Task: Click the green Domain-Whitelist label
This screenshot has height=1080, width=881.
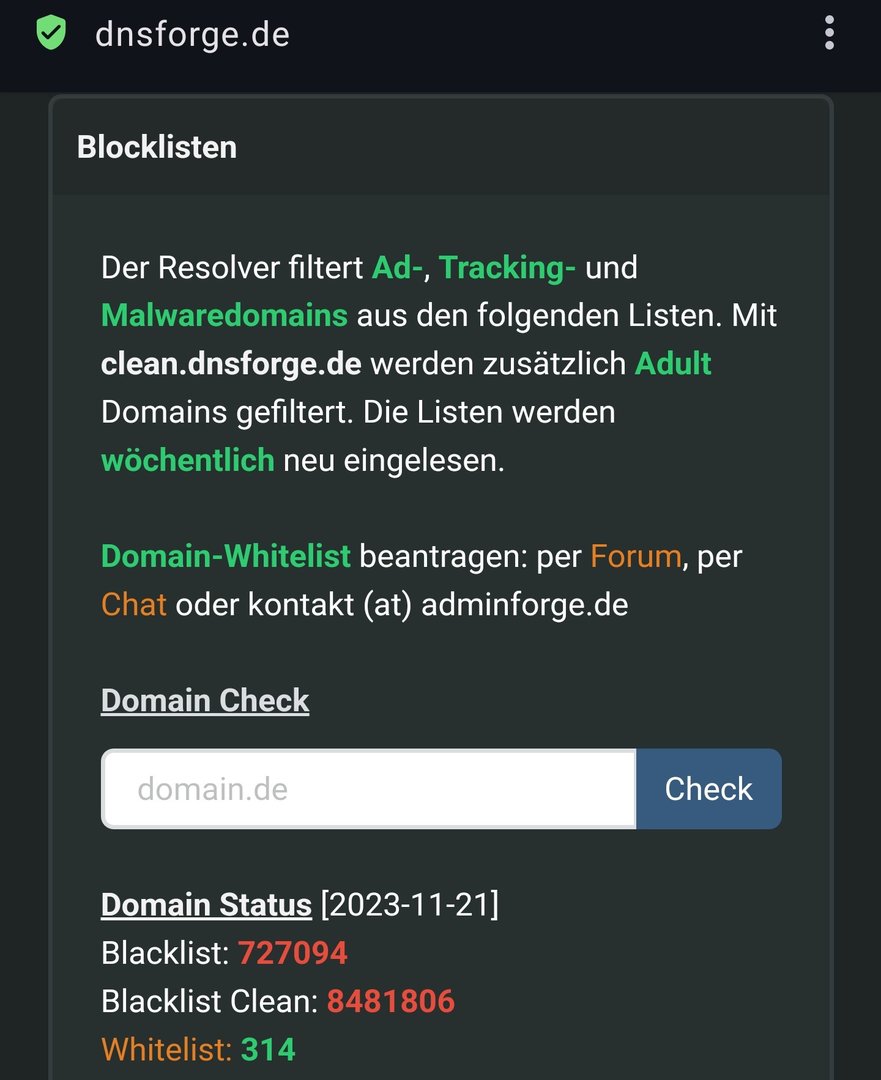Action: 226,556
